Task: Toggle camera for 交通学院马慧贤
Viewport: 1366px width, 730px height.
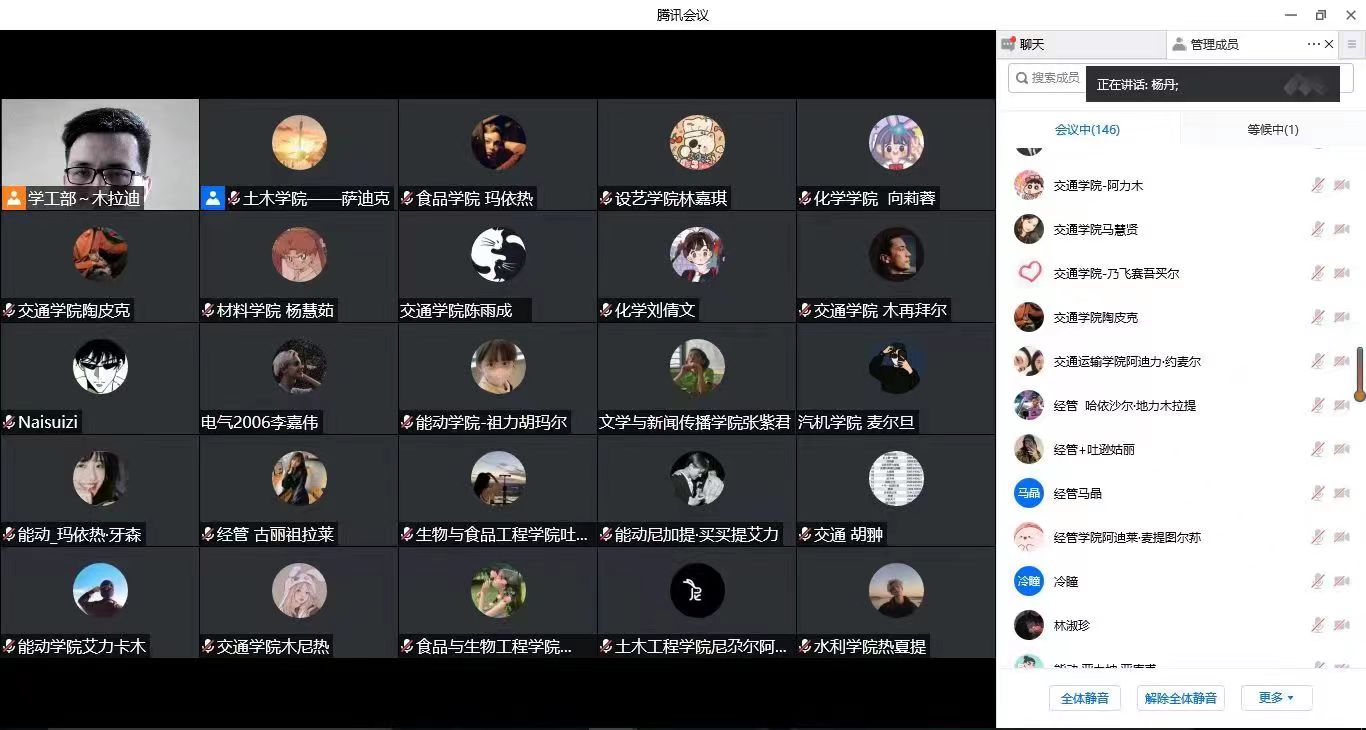Action: [1342, 230]
